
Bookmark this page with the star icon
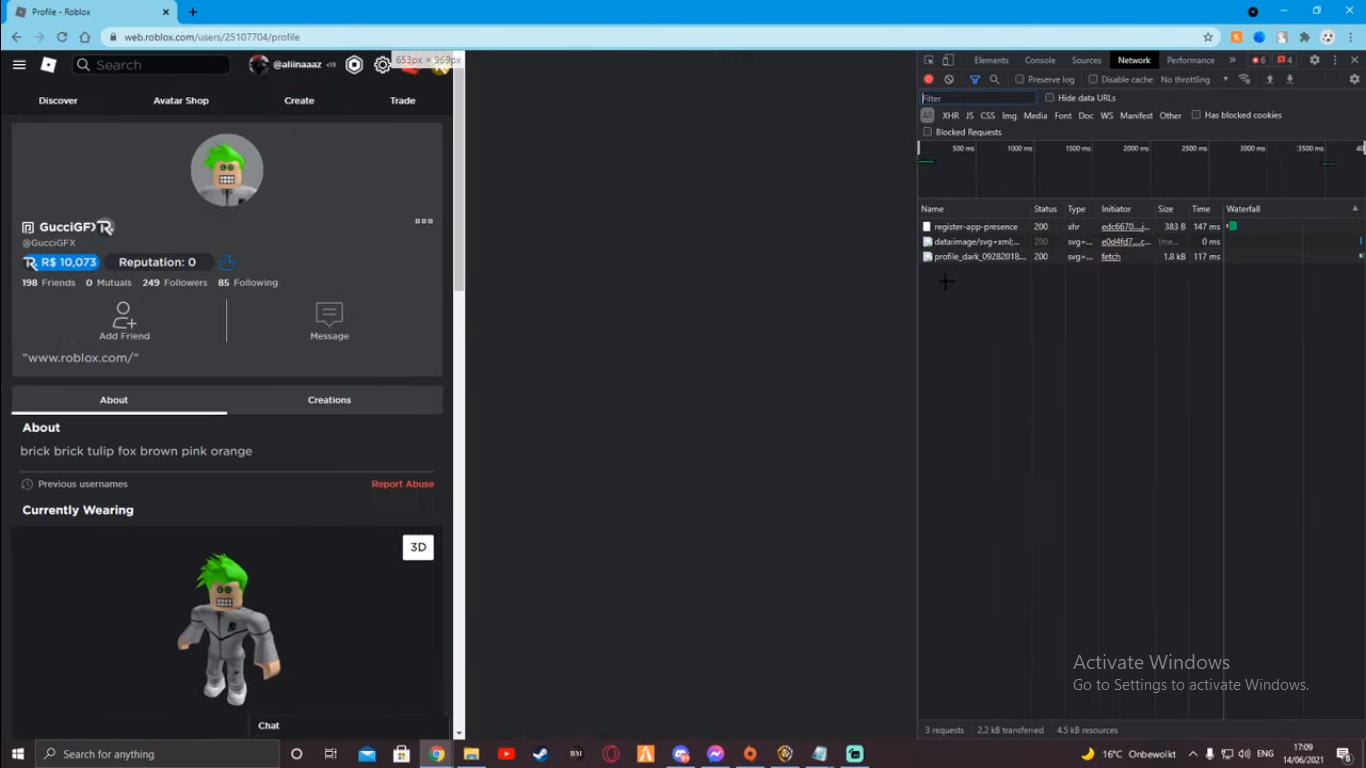click(x=1208, y=37)
